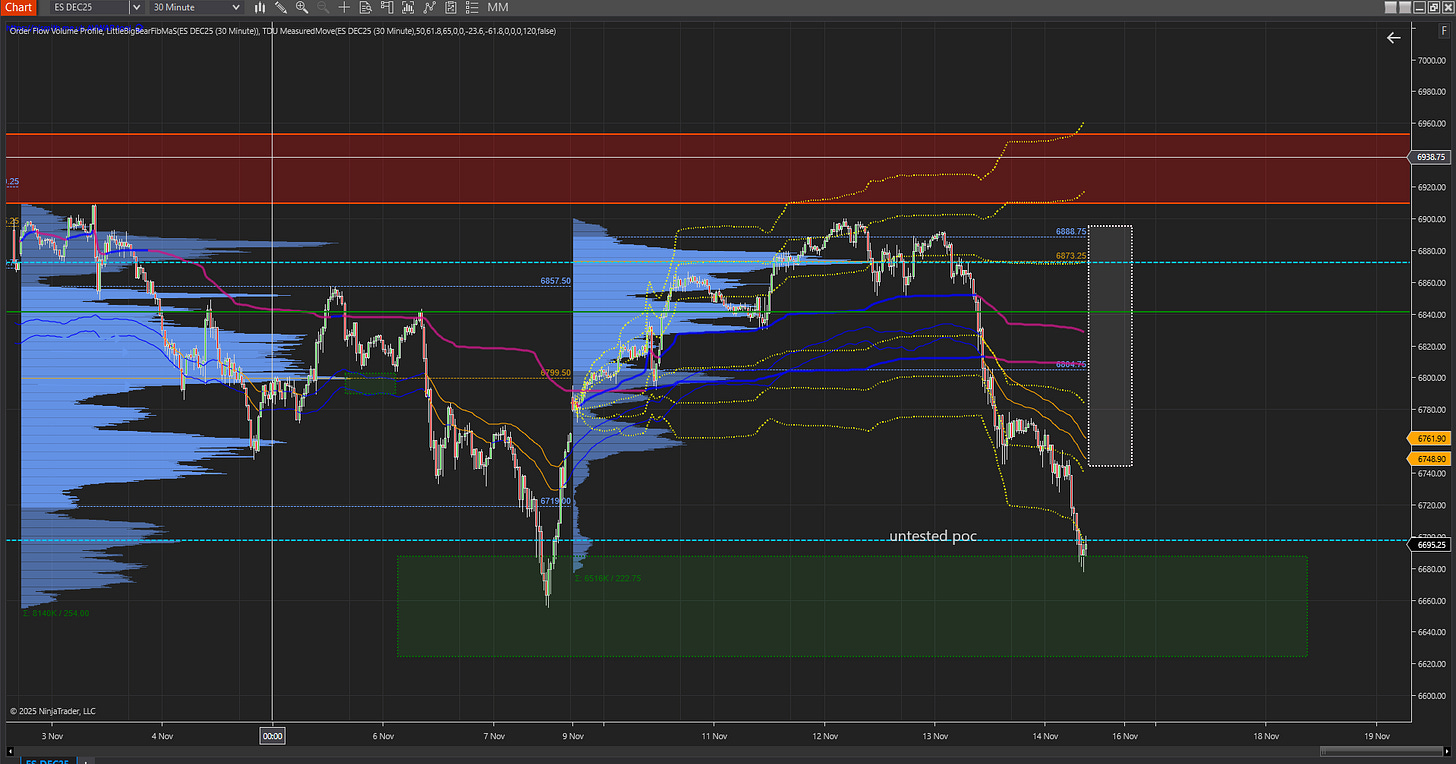This screenshot has height=764, width=1456.
Task: Click the 19 Nov date label
Action: pyautogui.click(x=1376, y=735)
